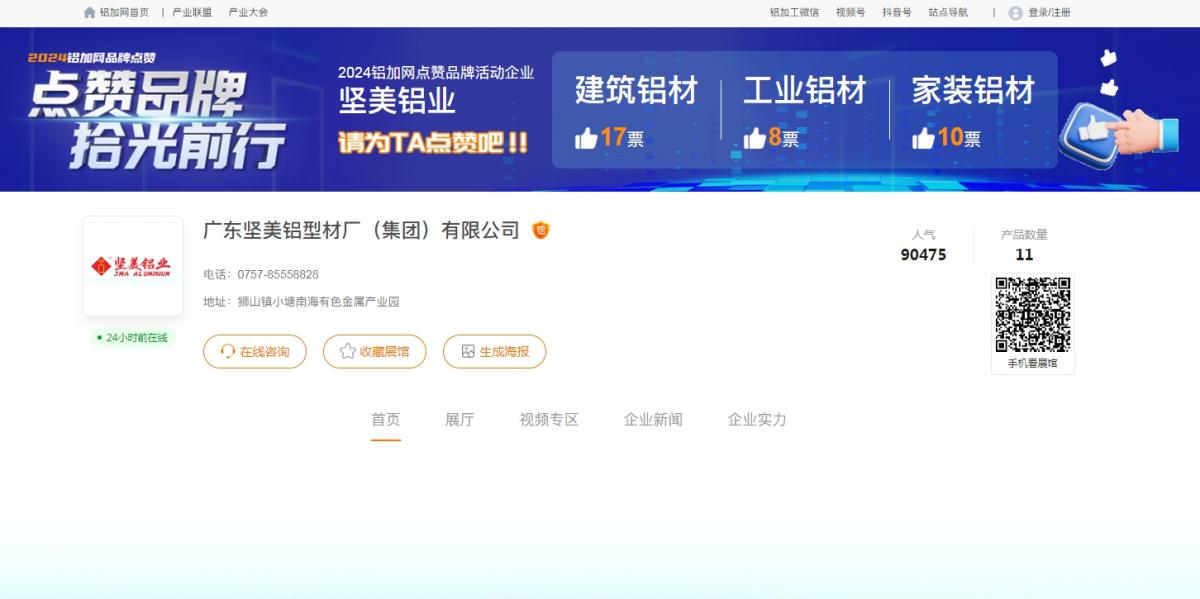
Task: Click the 家装铝材 category heading
Action: (x=973, y=91)
